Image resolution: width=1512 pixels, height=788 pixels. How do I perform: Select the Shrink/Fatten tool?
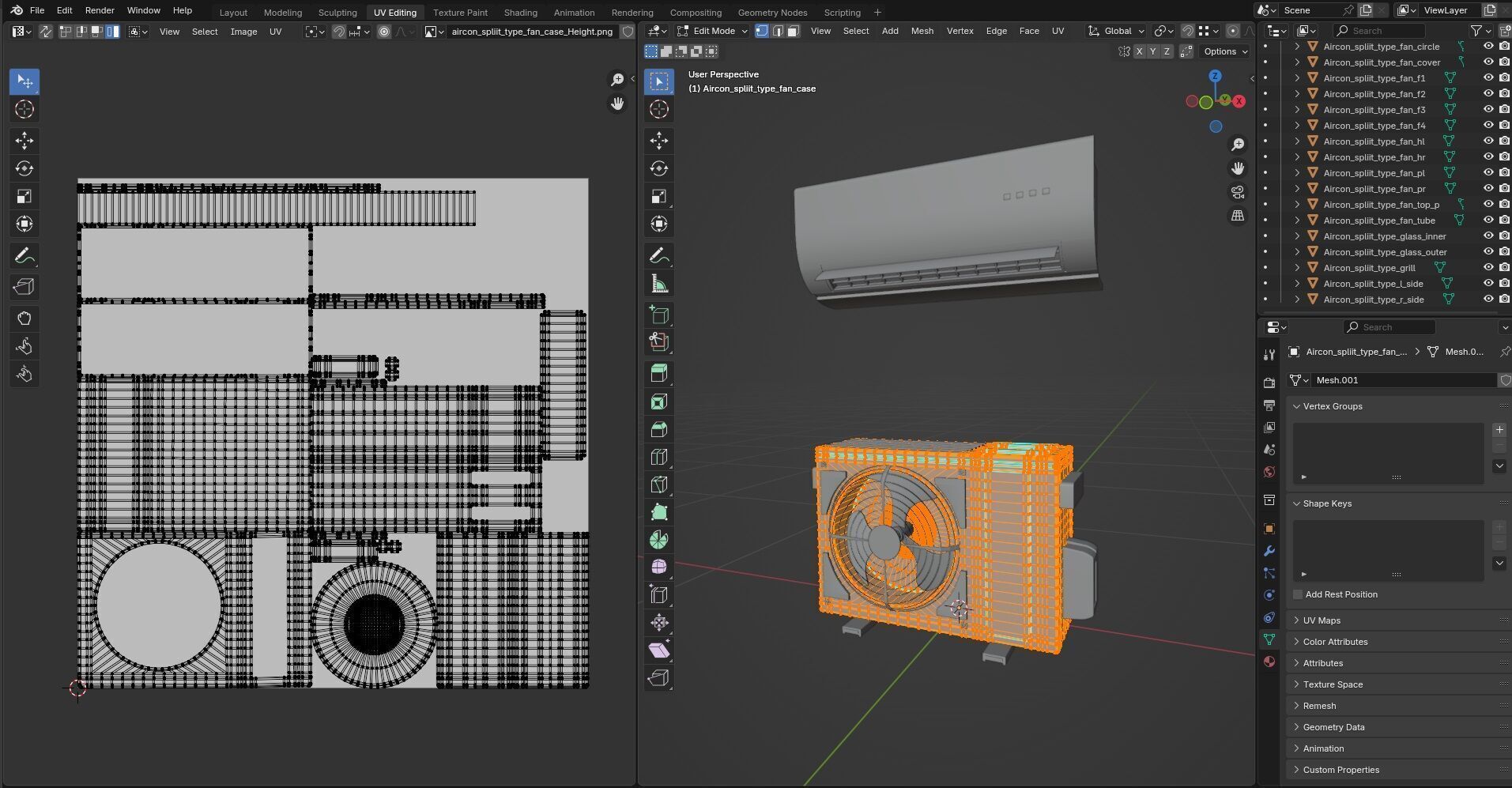(659, 623)
